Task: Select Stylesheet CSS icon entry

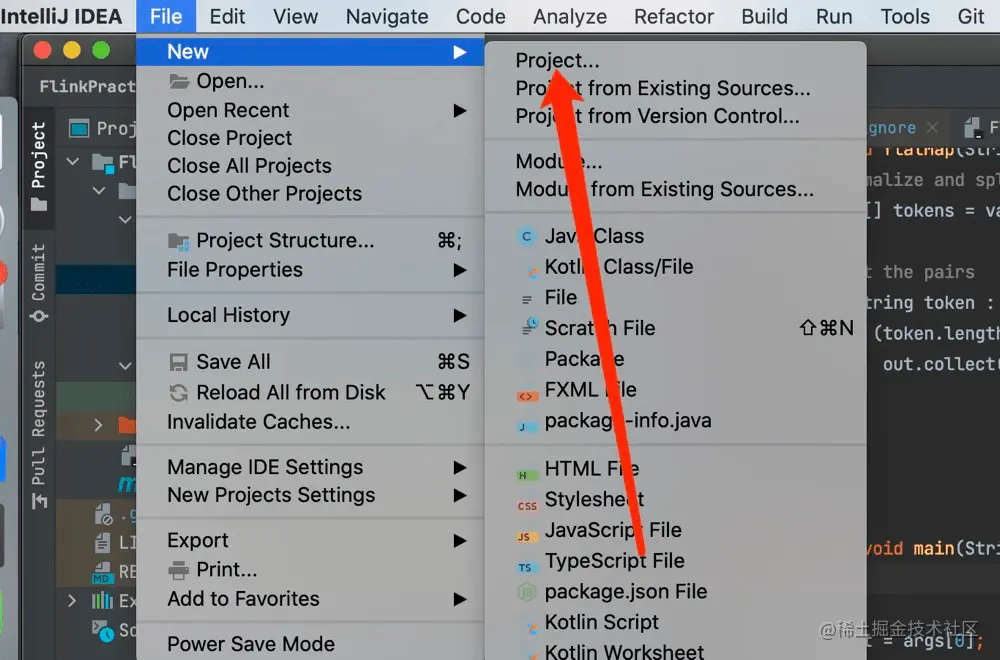Action: (527, 505)
